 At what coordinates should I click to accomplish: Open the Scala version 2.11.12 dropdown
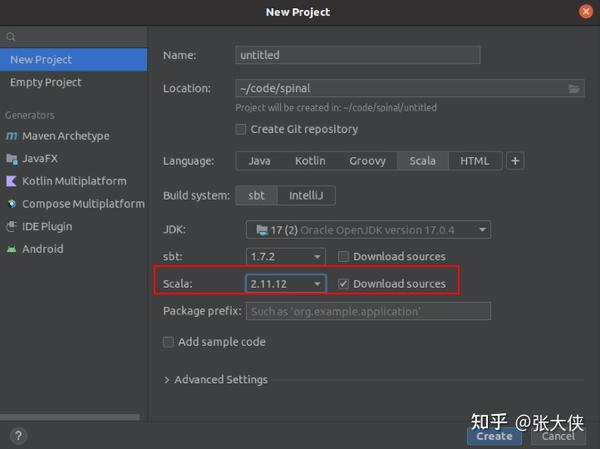click(x=285, y=284)
